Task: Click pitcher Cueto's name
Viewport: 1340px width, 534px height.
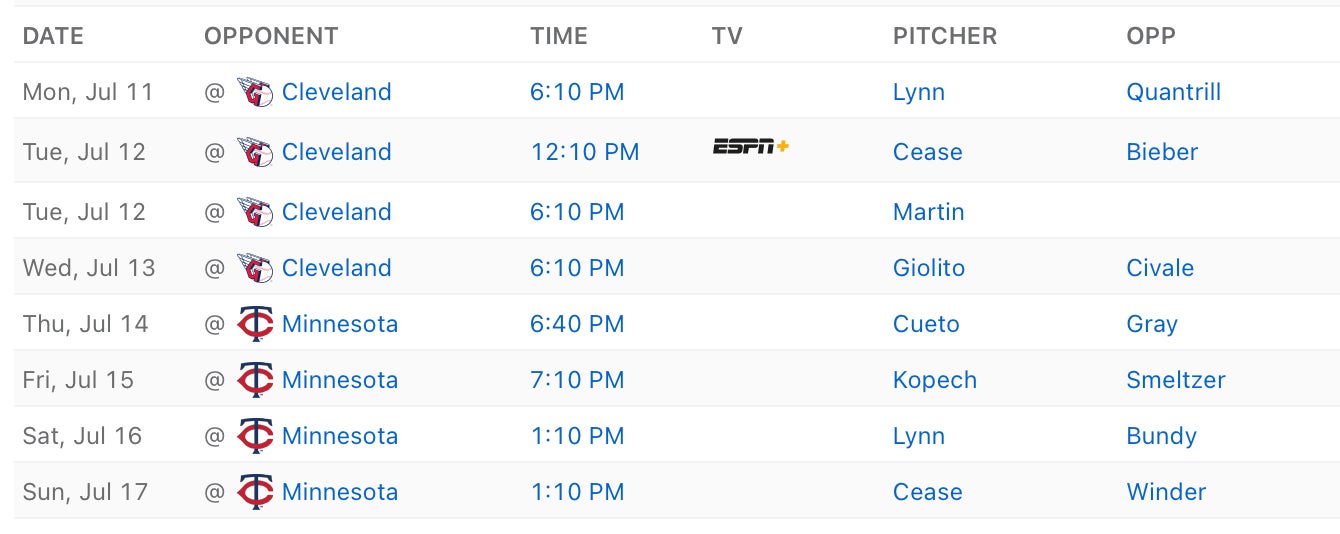Action: (x=926, y=324)
